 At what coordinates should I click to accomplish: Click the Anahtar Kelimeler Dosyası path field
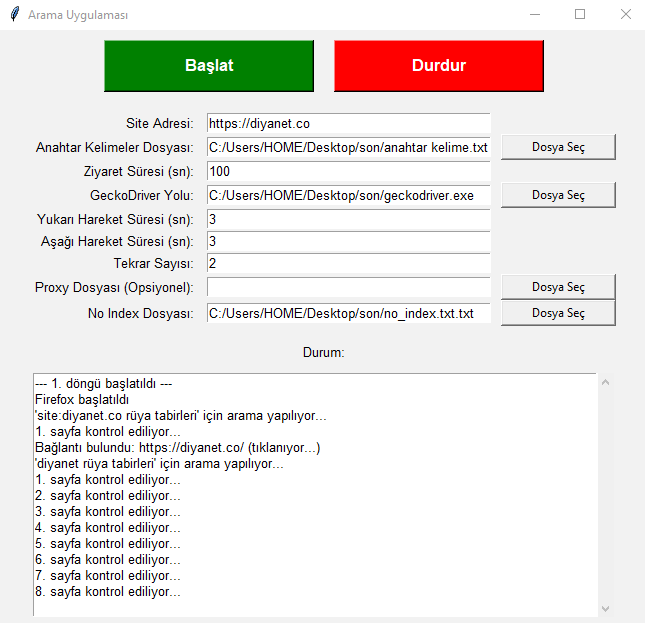(x=349, y=147)
